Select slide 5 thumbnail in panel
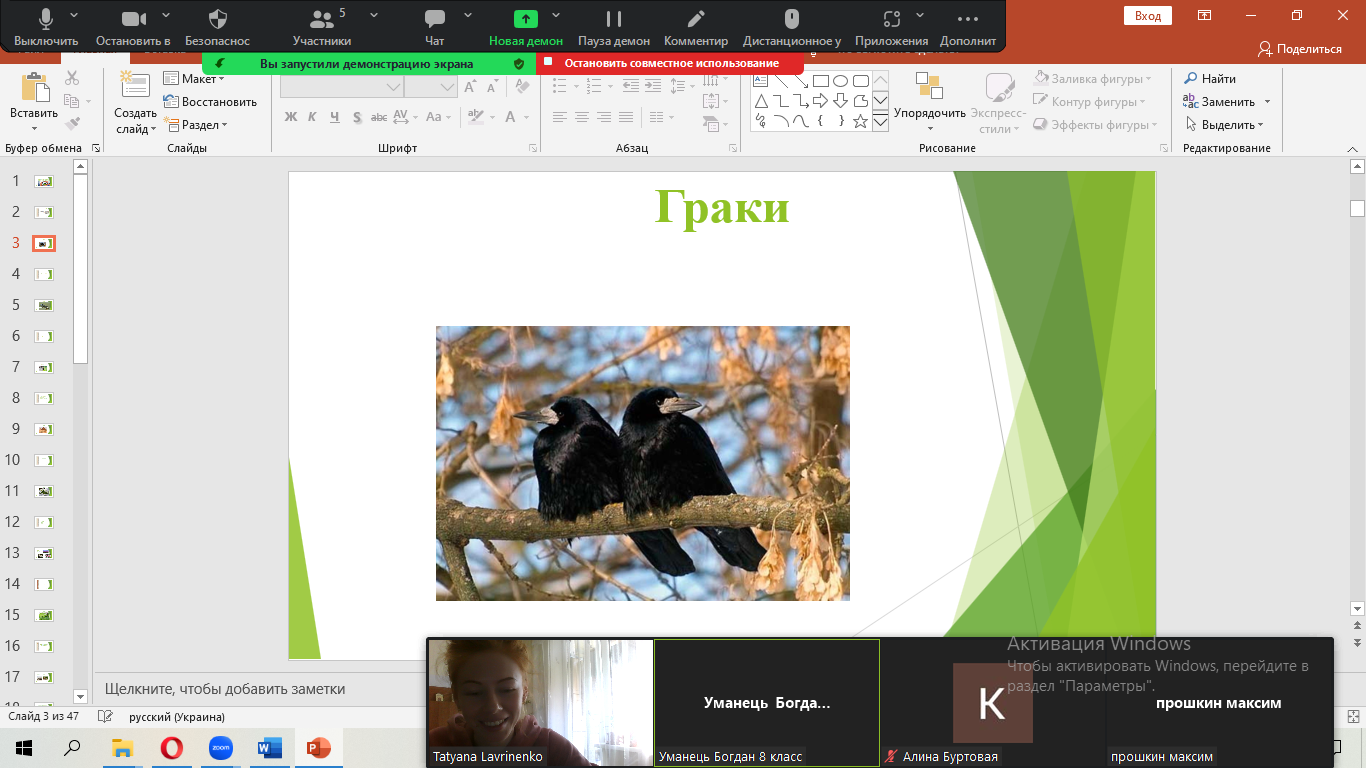Screen dimensions: 1366x768 point(44,305)
